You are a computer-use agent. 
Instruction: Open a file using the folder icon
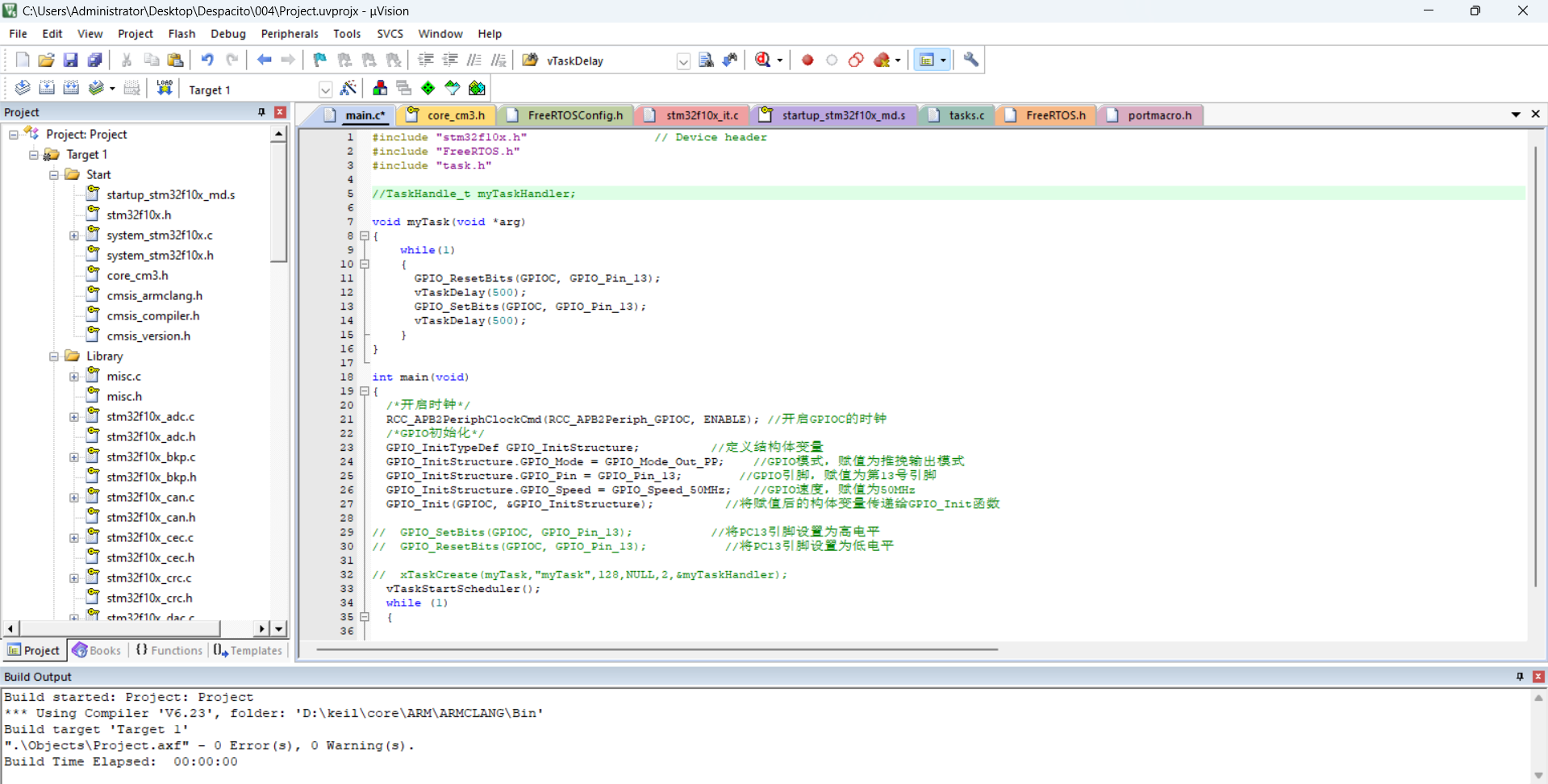[46, 60]
